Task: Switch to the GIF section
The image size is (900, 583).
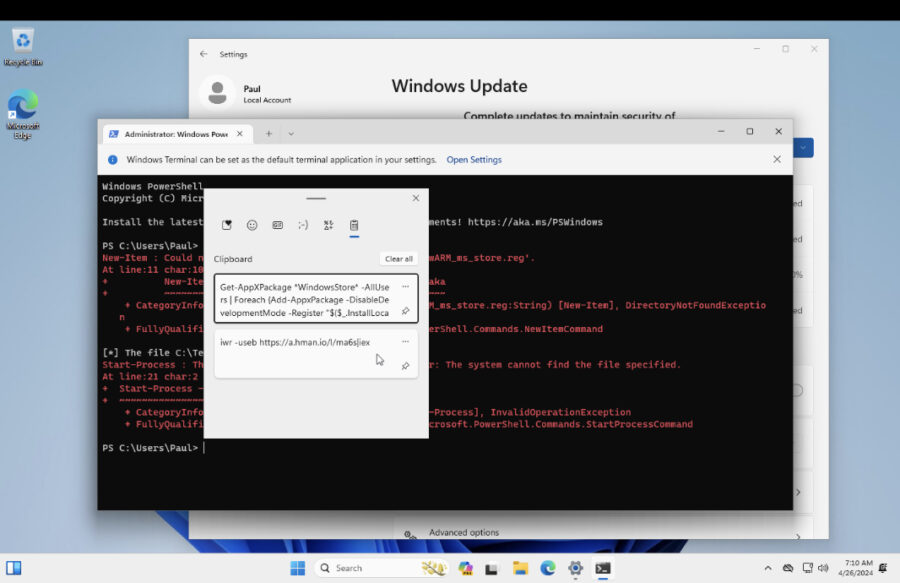Action: pyautogui.click(x=278, y=226)
